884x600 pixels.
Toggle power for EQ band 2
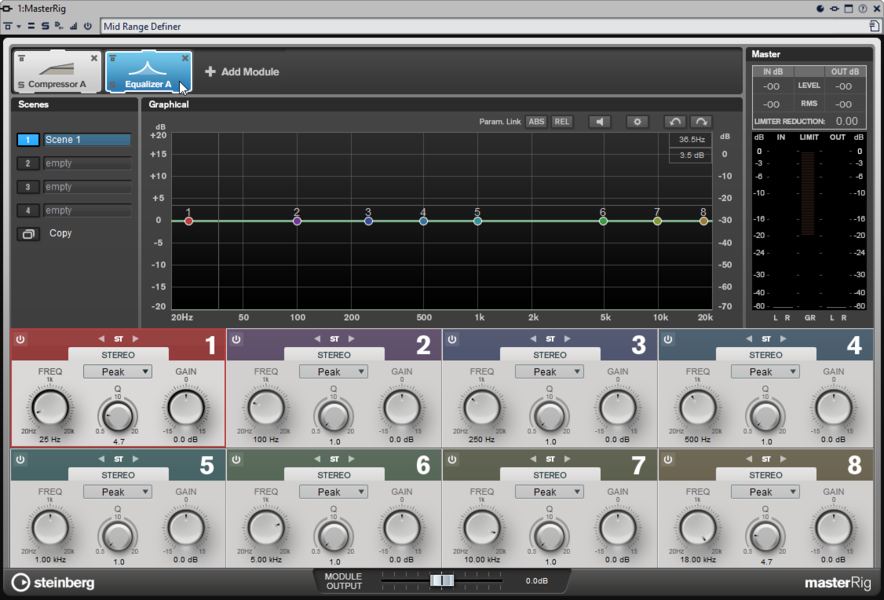(236, 339)
